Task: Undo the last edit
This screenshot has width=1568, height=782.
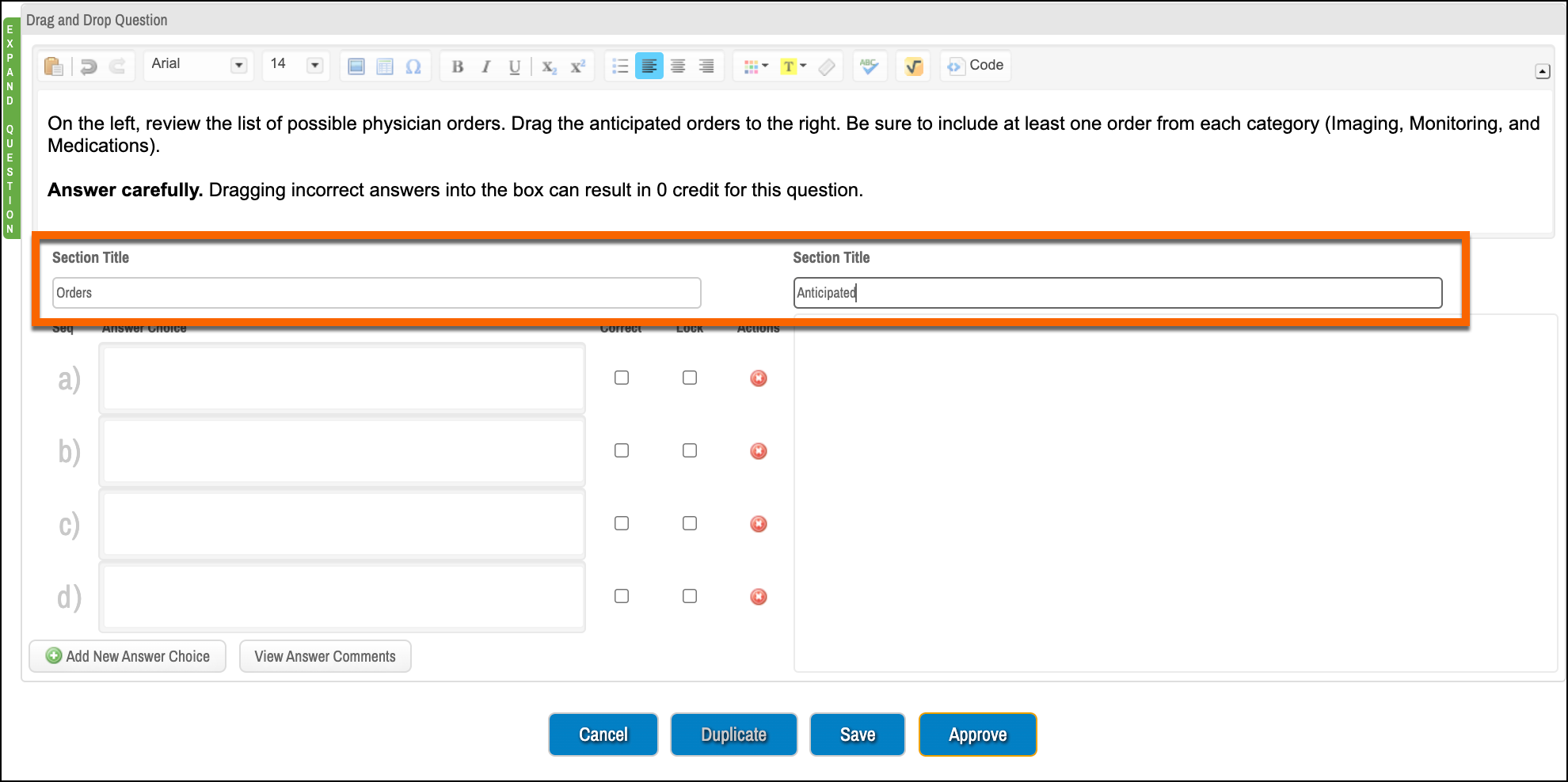Action: [87, 66]
